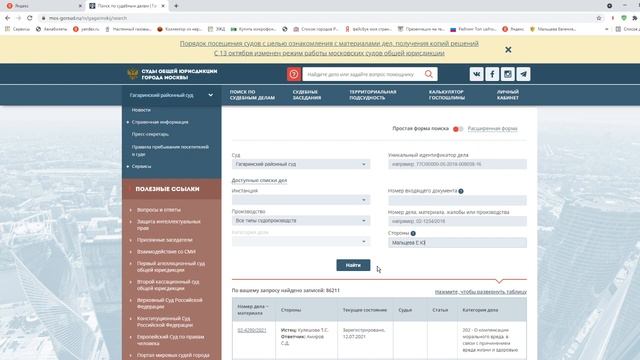Open Калькулятор госпошлины menu
Image resolution: width=640 pixels, height=360 pixels.
[x=447, y=95]
